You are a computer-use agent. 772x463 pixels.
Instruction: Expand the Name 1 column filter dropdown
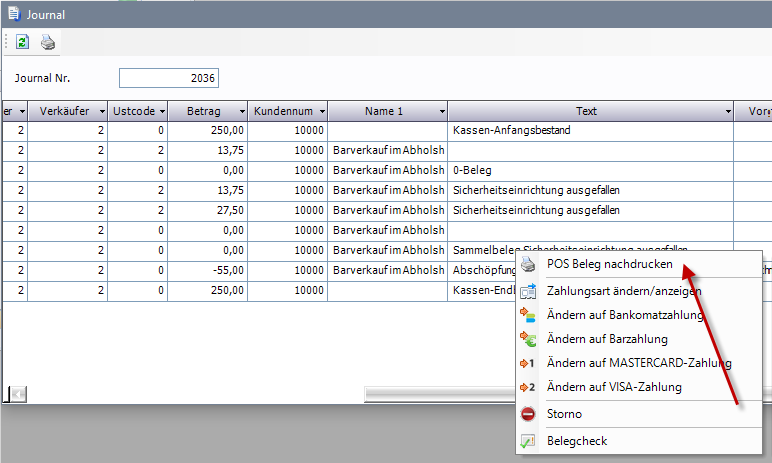click(441, 111)
